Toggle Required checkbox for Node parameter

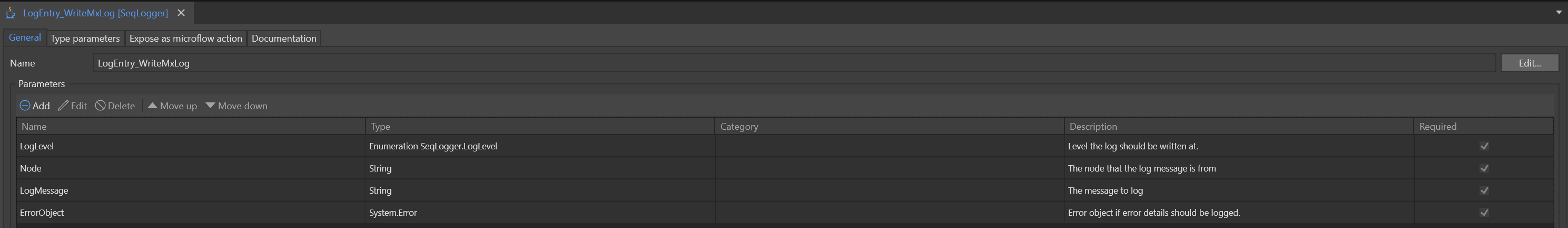tap(1484, 168)
